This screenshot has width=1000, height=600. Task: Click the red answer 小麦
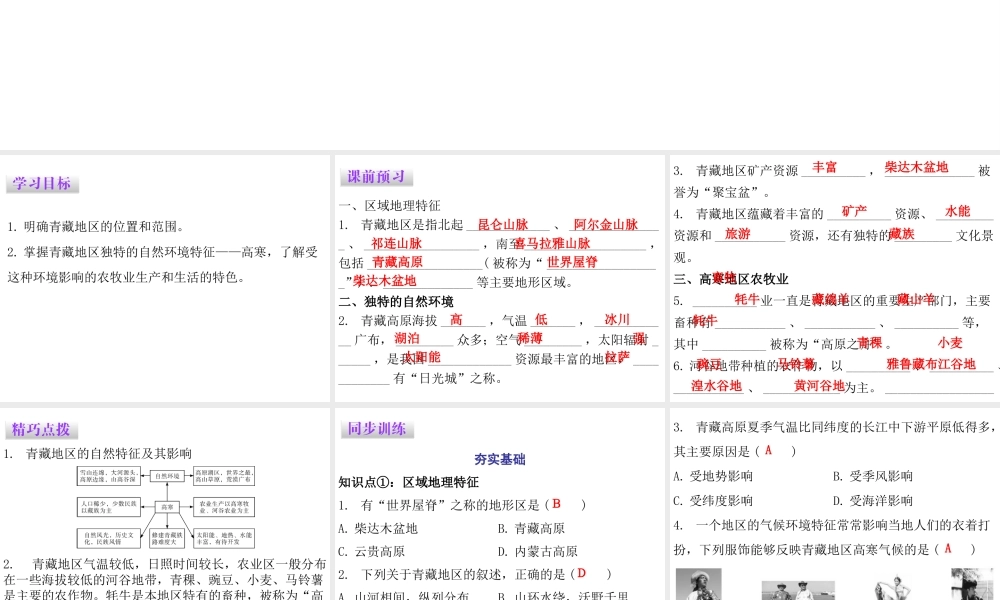(950, 343)
